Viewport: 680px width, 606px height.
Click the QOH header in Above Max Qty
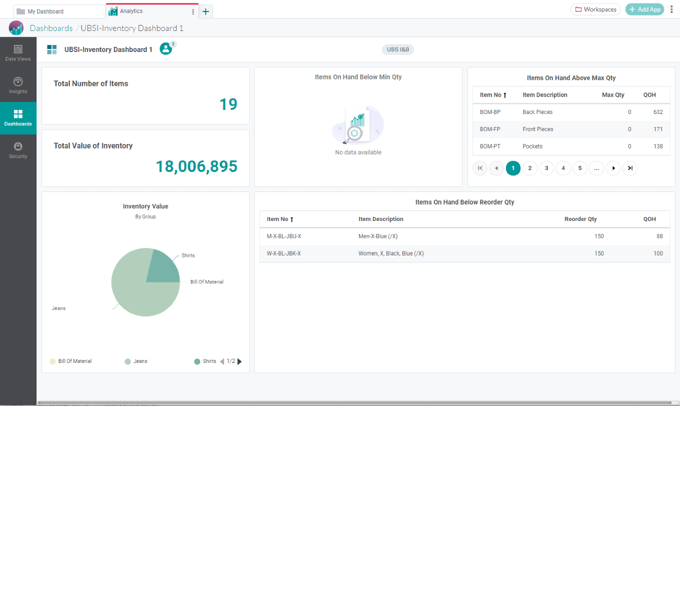649,95
